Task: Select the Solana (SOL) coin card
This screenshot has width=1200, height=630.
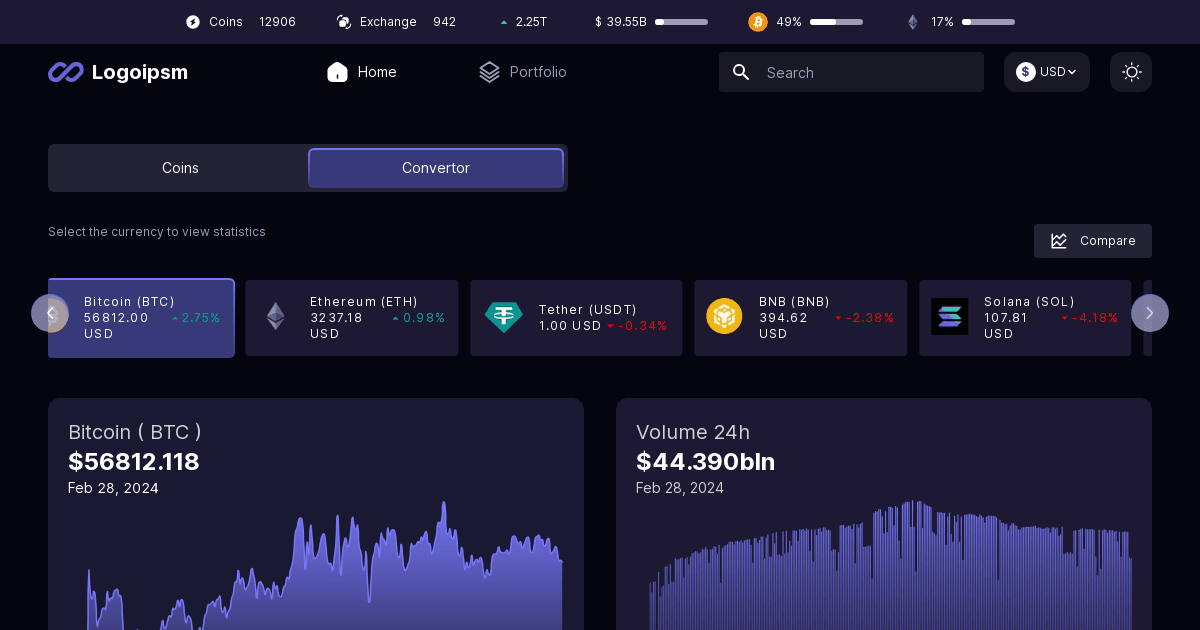Action: pos(1025,318)
